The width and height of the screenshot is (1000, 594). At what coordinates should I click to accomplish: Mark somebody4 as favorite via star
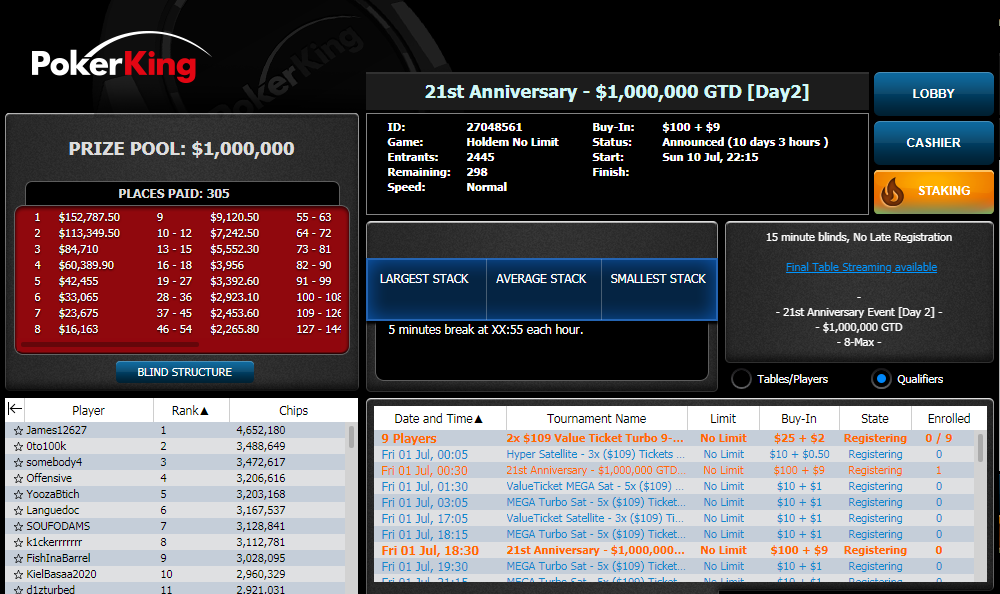[x=18, y=463]
